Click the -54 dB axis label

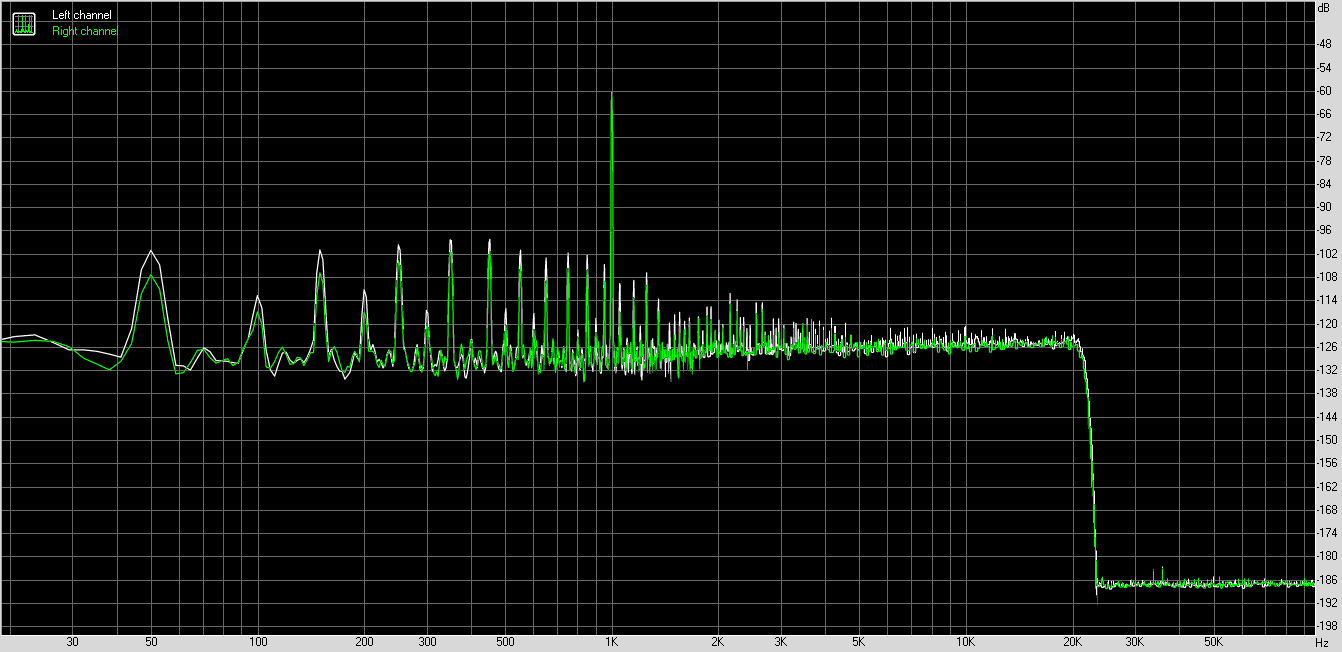(x=1326, y=68)
